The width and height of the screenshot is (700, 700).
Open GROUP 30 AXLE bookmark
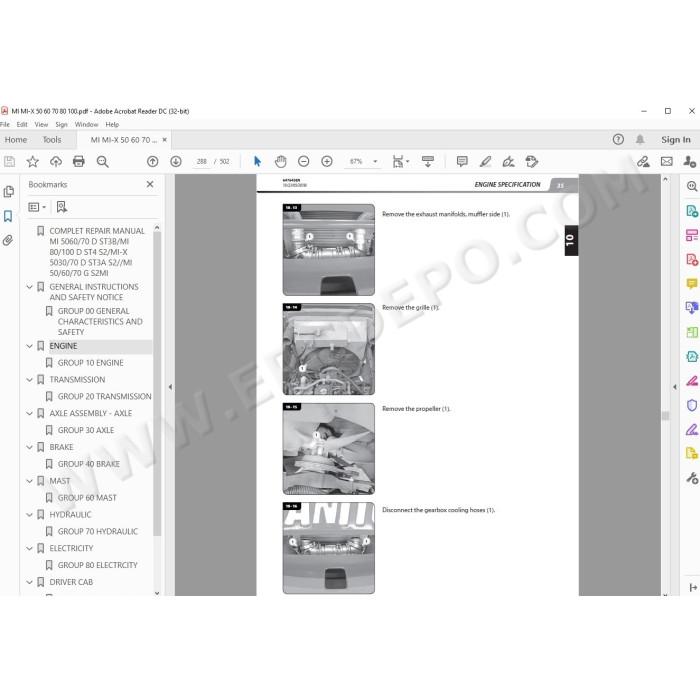pyautogui.click(x=86, y=430)
